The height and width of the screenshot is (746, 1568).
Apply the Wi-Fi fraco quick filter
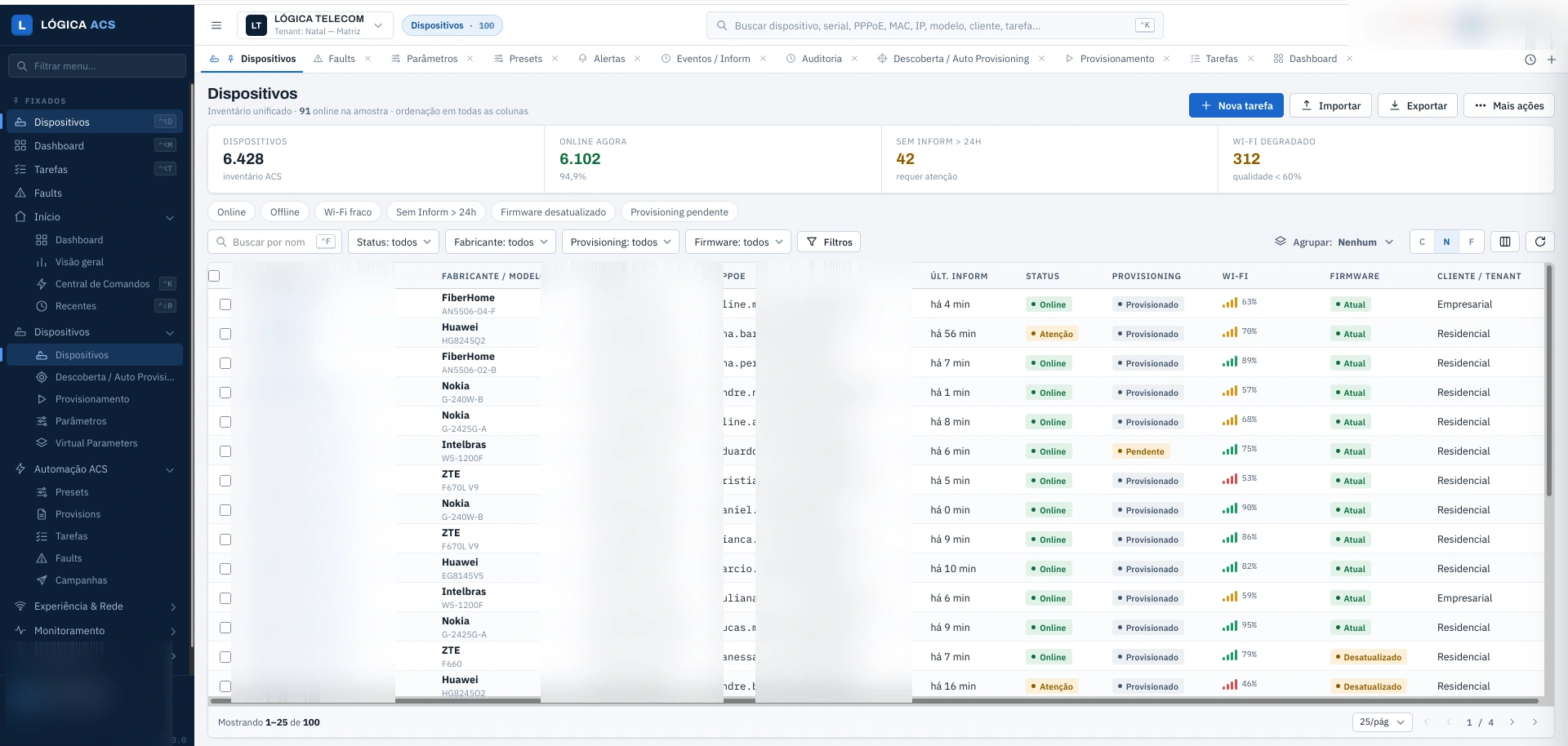348,212
